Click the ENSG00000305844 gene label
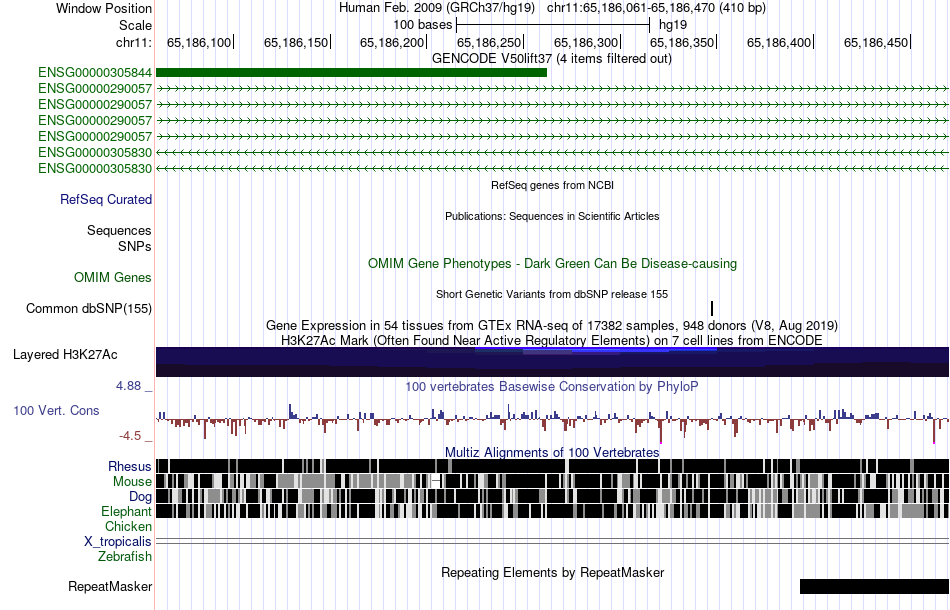 pyautogui.click(x=95, y=73)
